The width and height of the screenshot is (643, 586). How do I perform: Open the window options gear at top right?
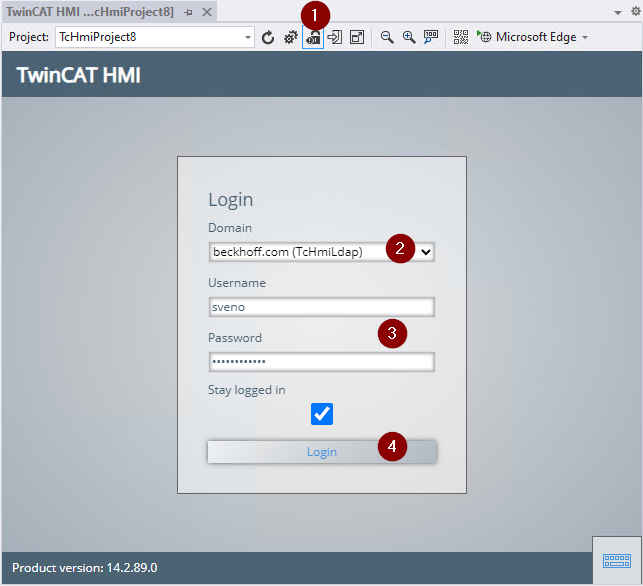pos(635,11)
